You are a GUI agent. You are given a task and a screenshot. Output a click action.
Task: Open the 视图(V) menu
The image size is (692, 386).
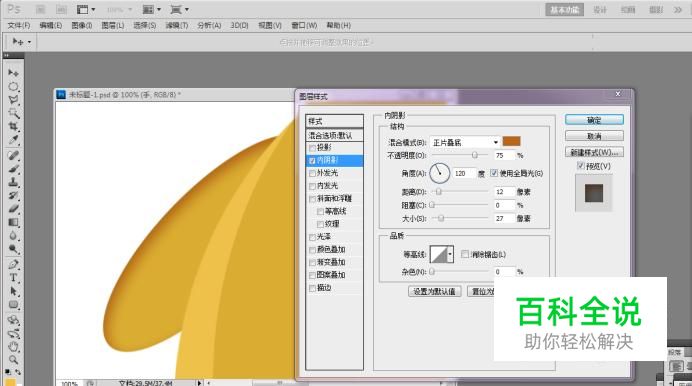point(270,26)
